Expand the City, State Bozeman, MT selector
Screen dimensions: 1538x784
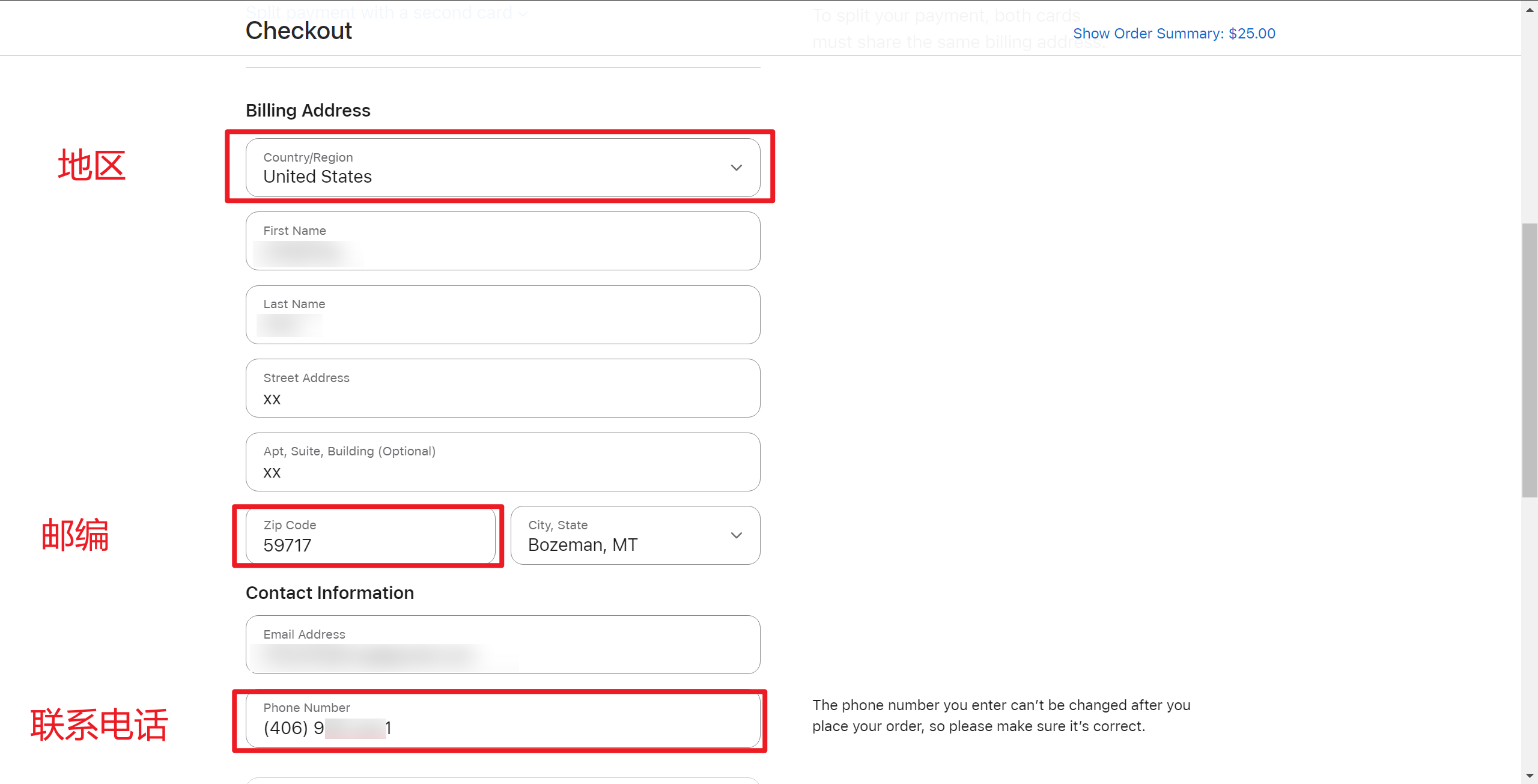(625, 535)
